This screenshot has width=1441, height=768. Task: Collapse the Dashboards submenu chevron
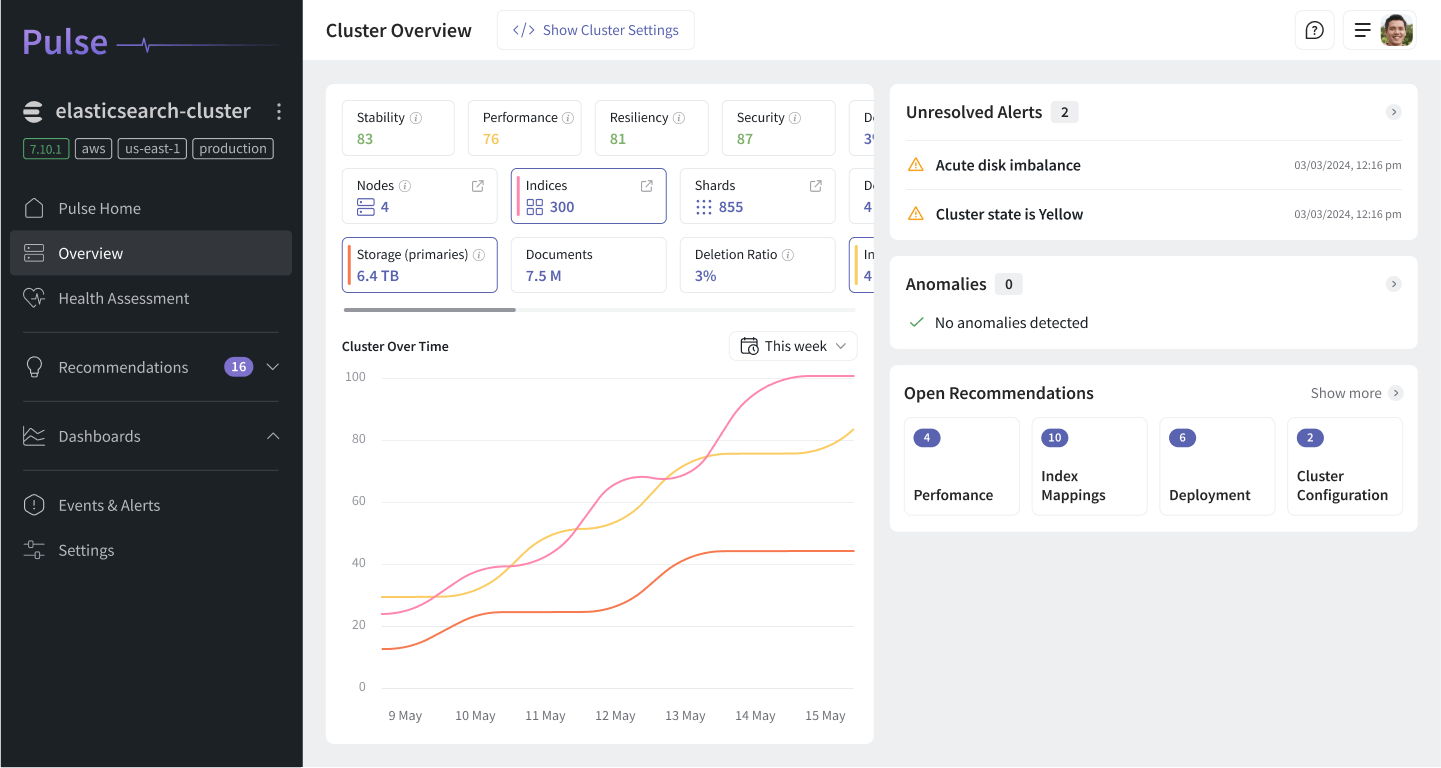point(273,436)
